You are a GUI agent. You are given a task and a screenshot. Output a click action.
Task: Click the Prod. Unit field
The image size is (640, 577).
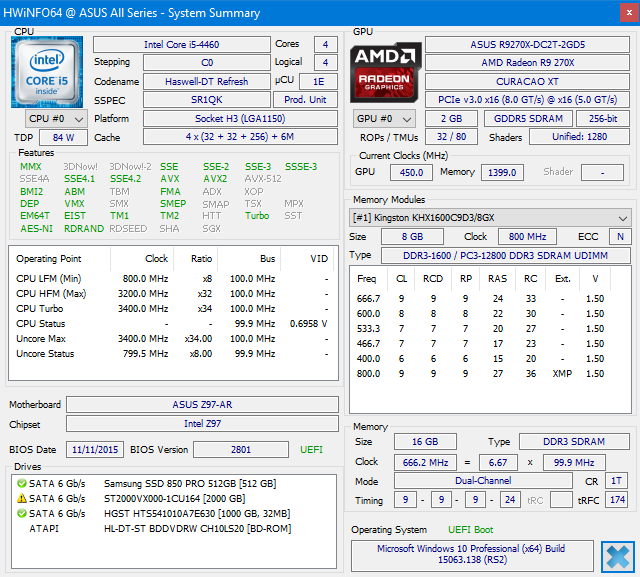(x=305, y=100)
